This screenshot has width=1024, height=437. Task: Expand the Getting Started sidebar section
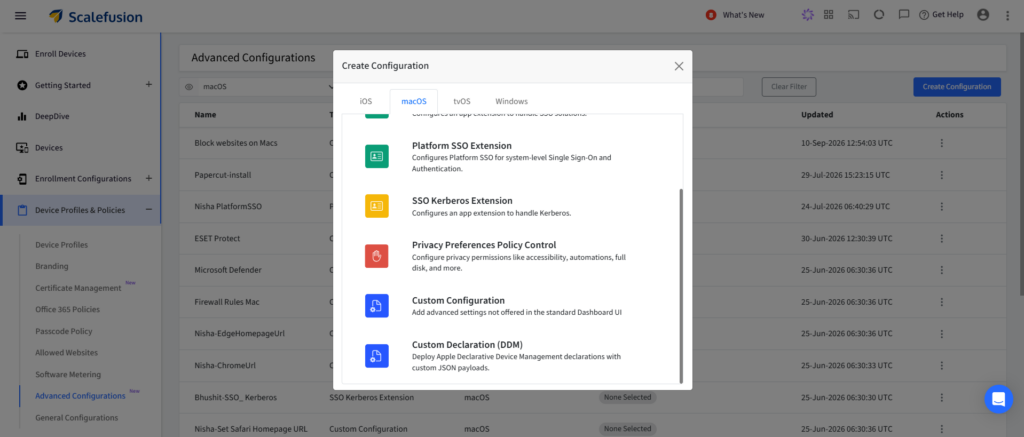point(148,84)
